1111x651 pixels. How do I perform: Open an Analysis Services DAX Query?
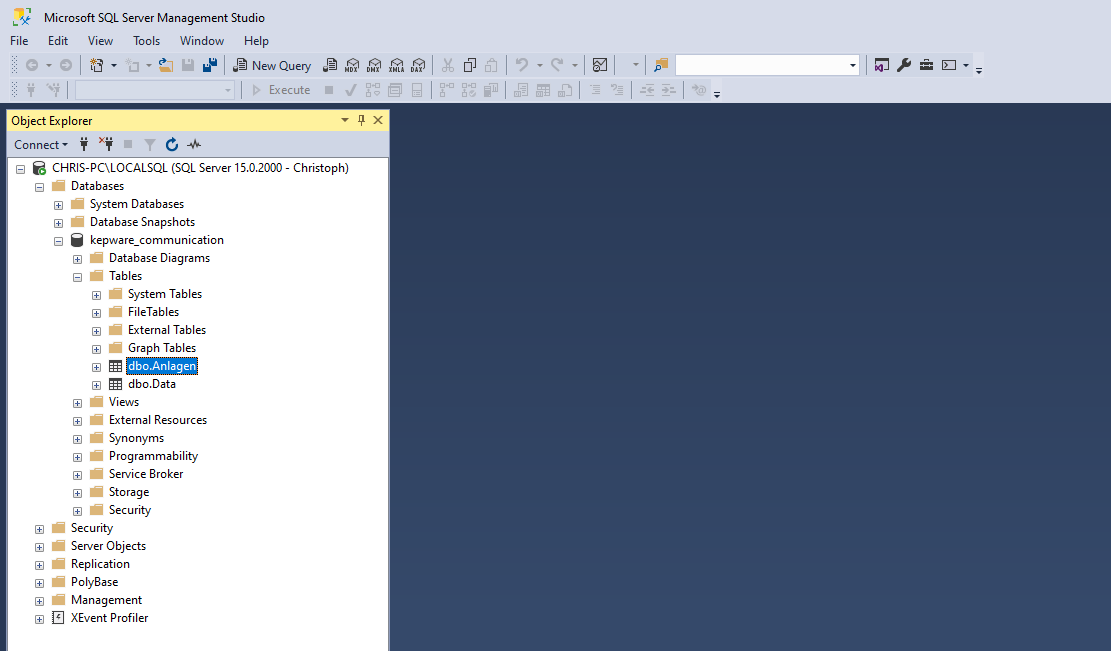[x=418, y=65]
